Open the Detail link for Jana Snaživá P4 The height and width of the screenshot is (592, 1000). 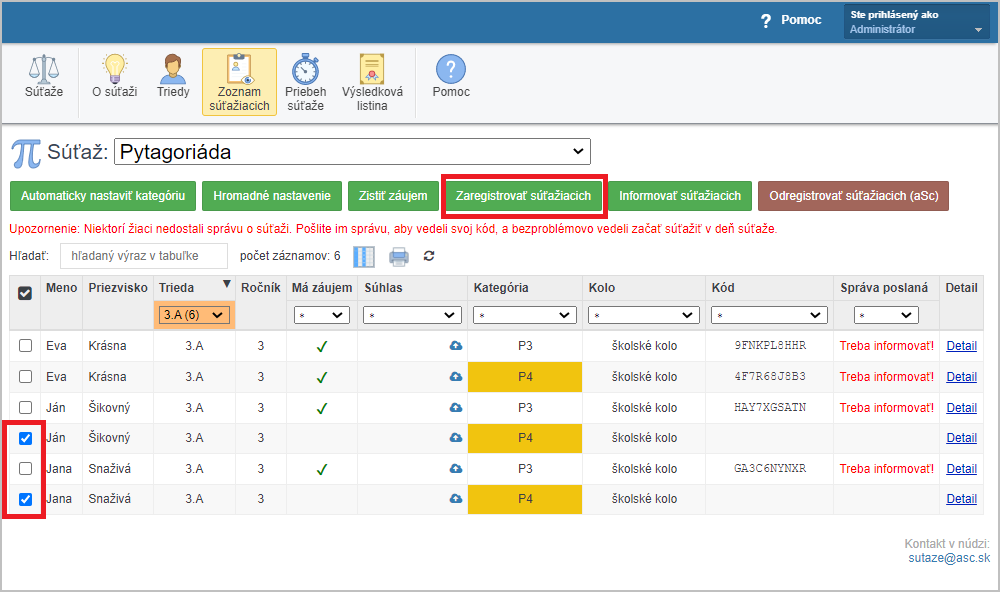pos(961,499)
